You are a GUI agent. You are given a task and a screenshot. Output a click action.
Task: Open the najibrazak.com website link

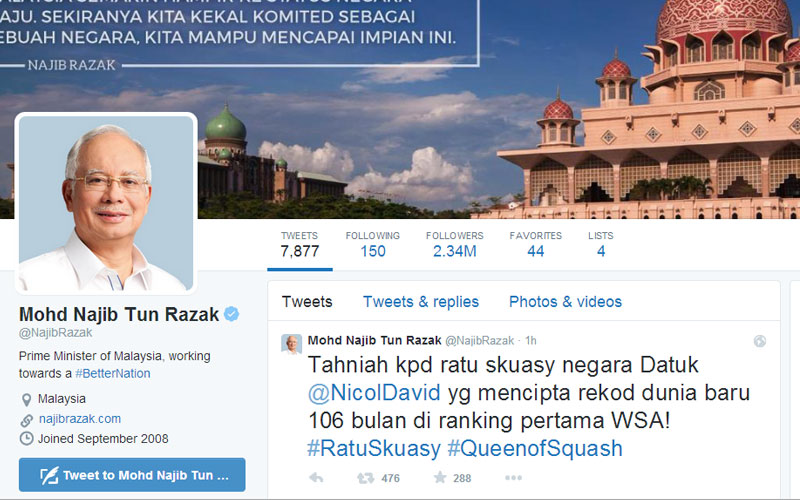coord(80,419)
